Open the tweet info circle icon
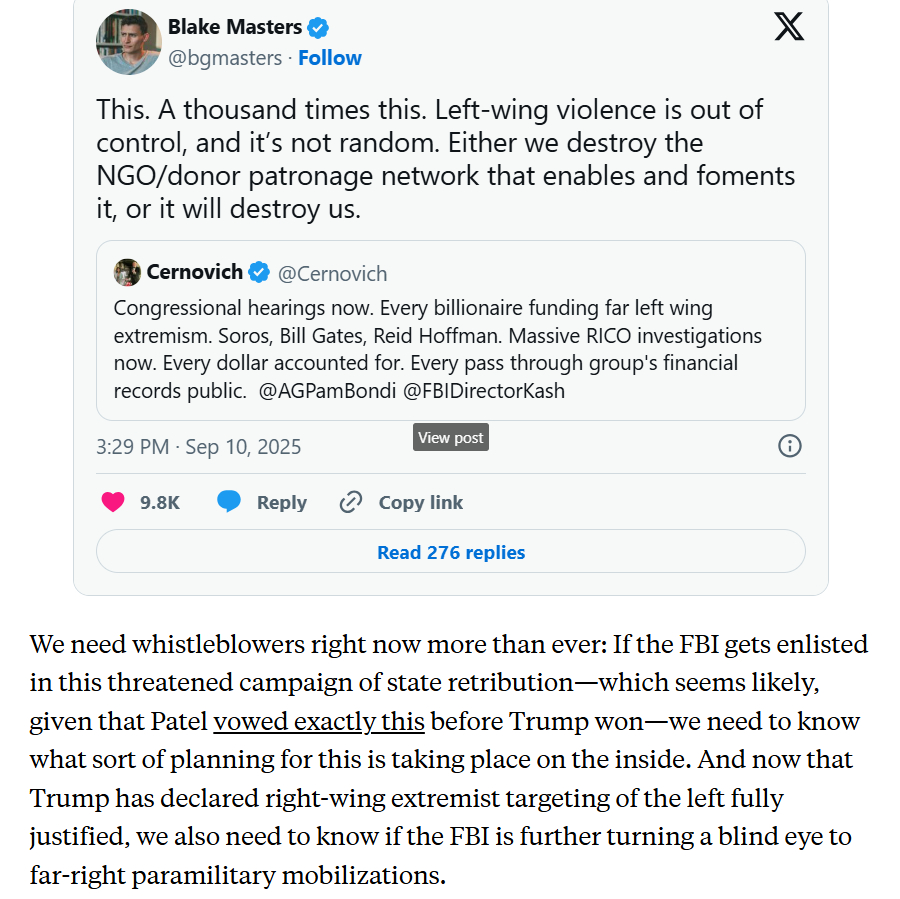The image size is (900, 899). point(789,446)
